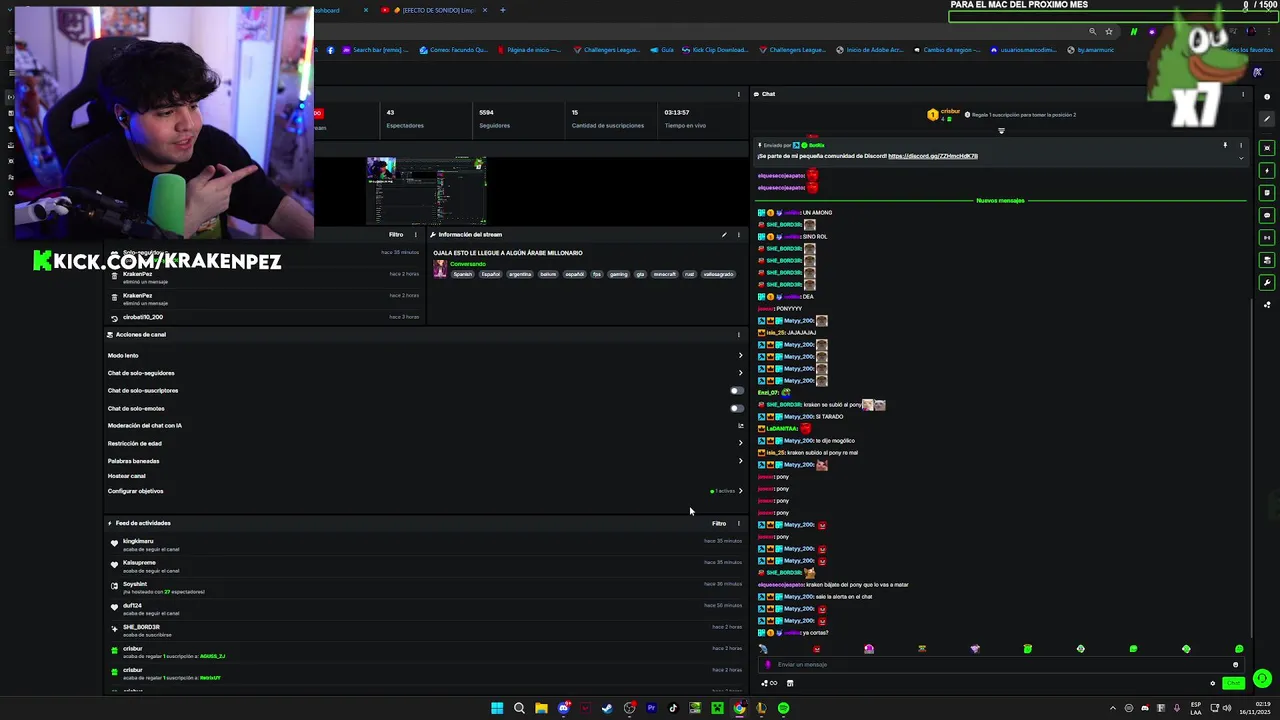This screenshot has height=720, width=1280.
Task: Select the purple dome quick emote
Action: (x=869, y=649)
